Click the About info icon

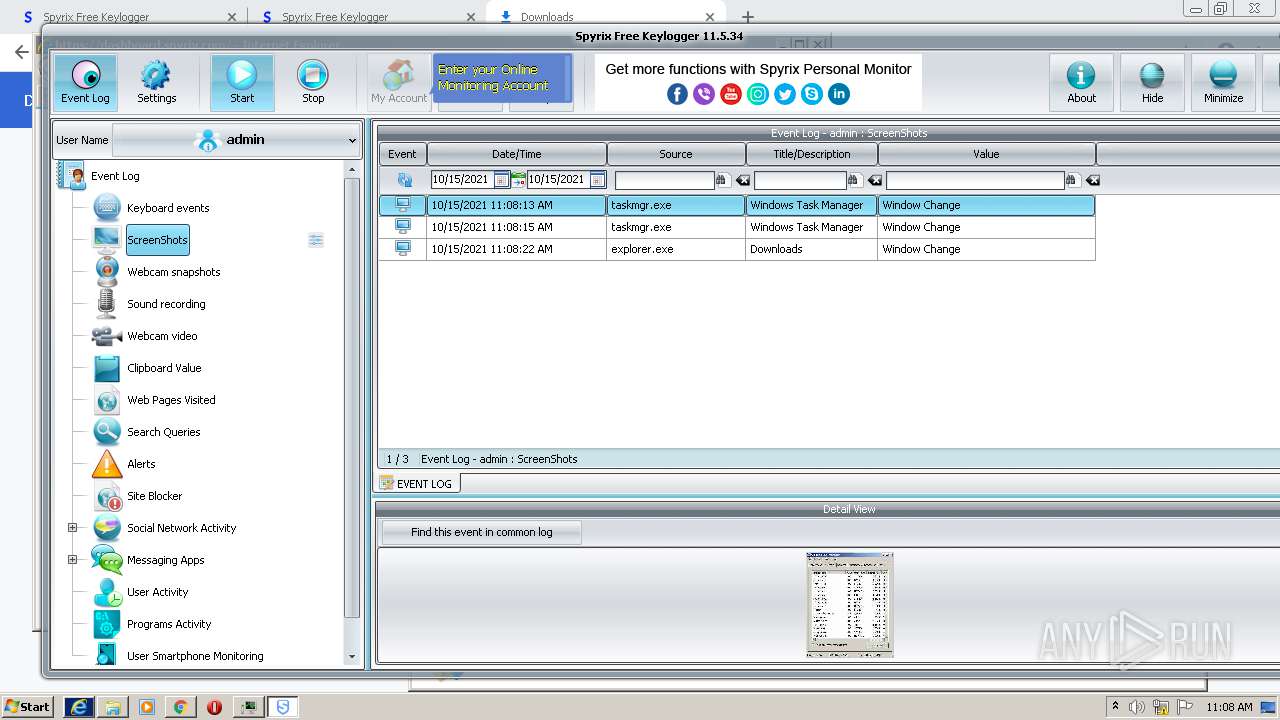(1081, 82)
